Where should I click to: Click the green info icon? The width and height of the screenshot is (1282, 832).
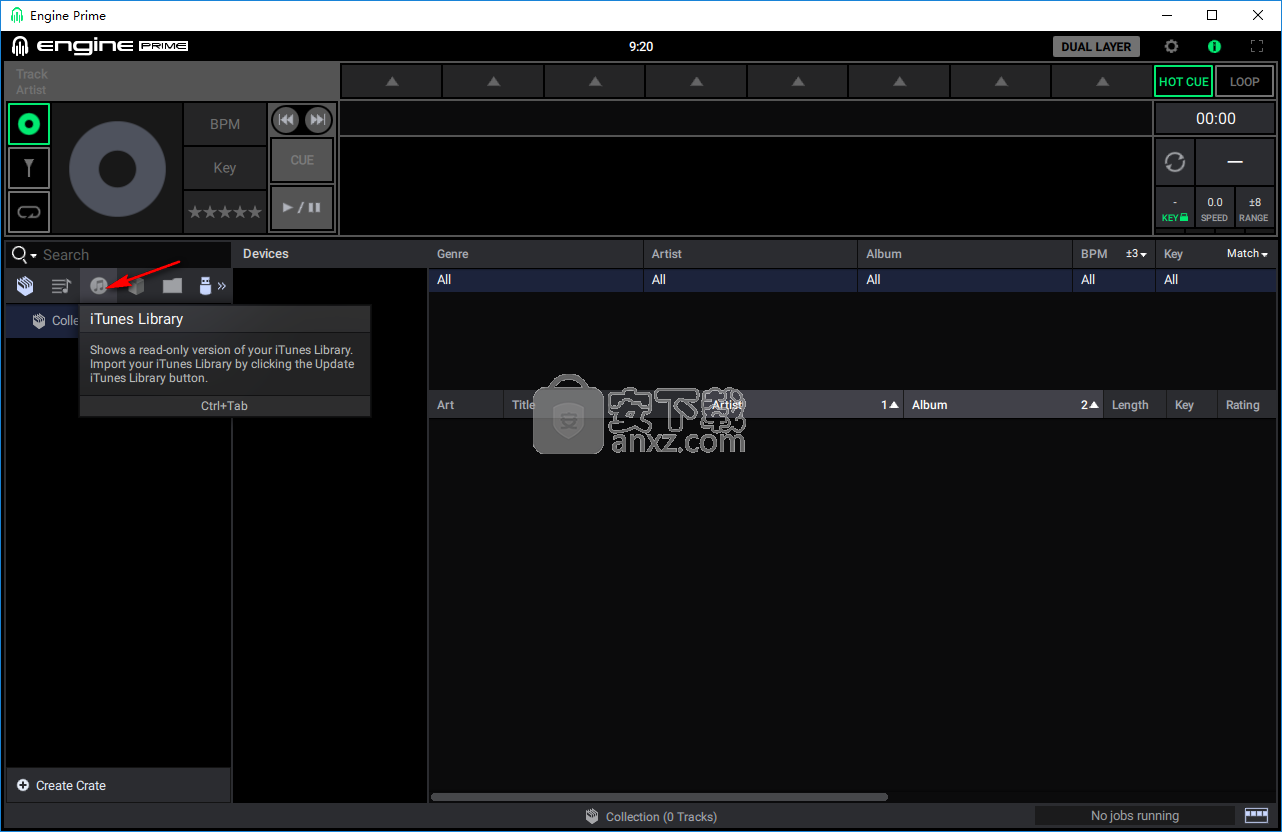coord(1214,46)
